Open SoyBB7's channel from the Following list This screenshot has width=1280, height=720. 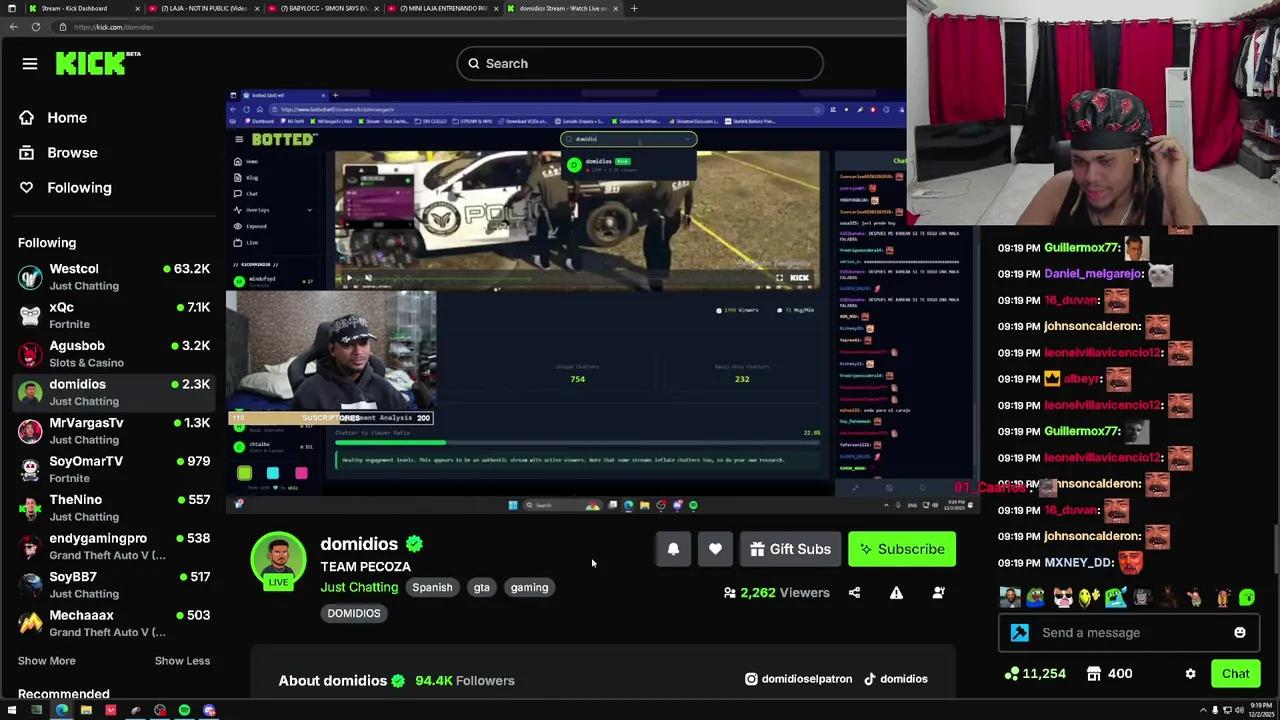(x=114, y=585)
